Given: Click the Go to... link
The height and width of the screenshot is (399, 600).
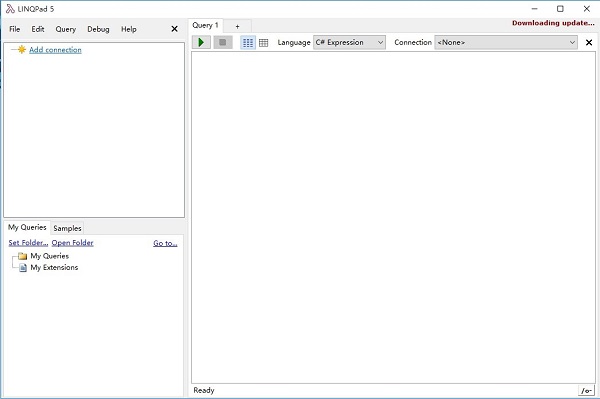Looking at the screenshot, I should (x=165, y=243).
